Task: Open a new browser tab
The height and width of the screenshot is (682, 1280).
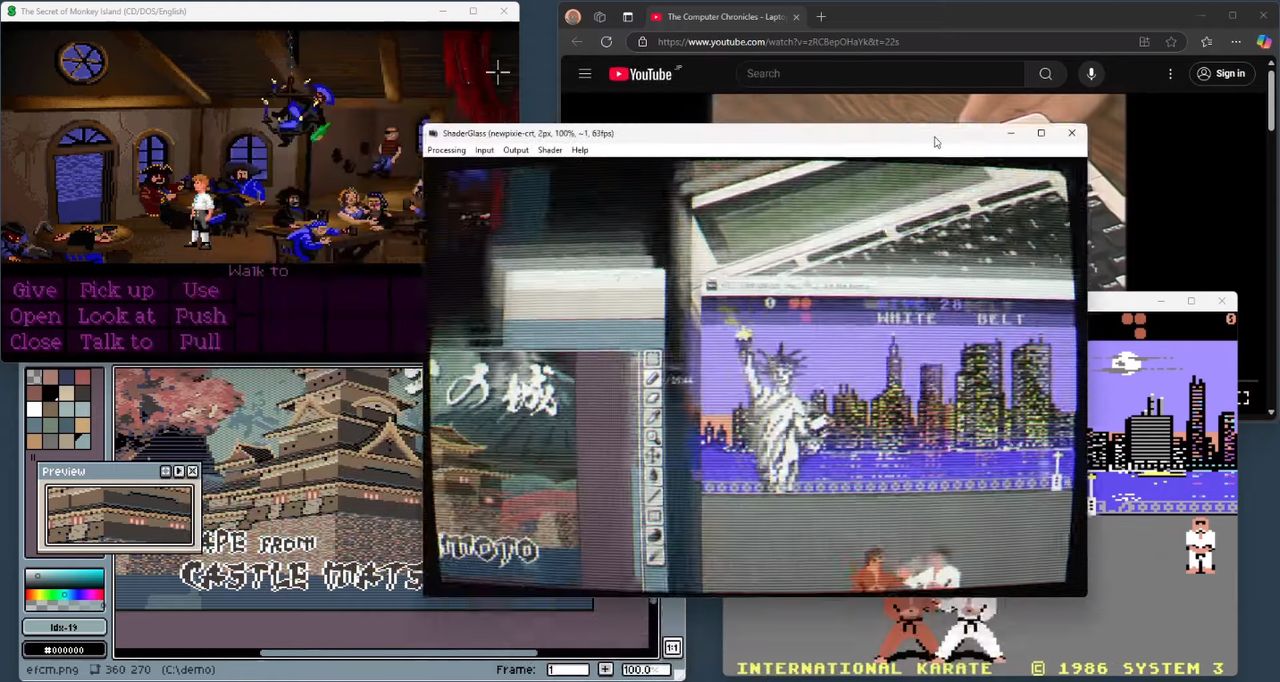Action: coord(821,17)
